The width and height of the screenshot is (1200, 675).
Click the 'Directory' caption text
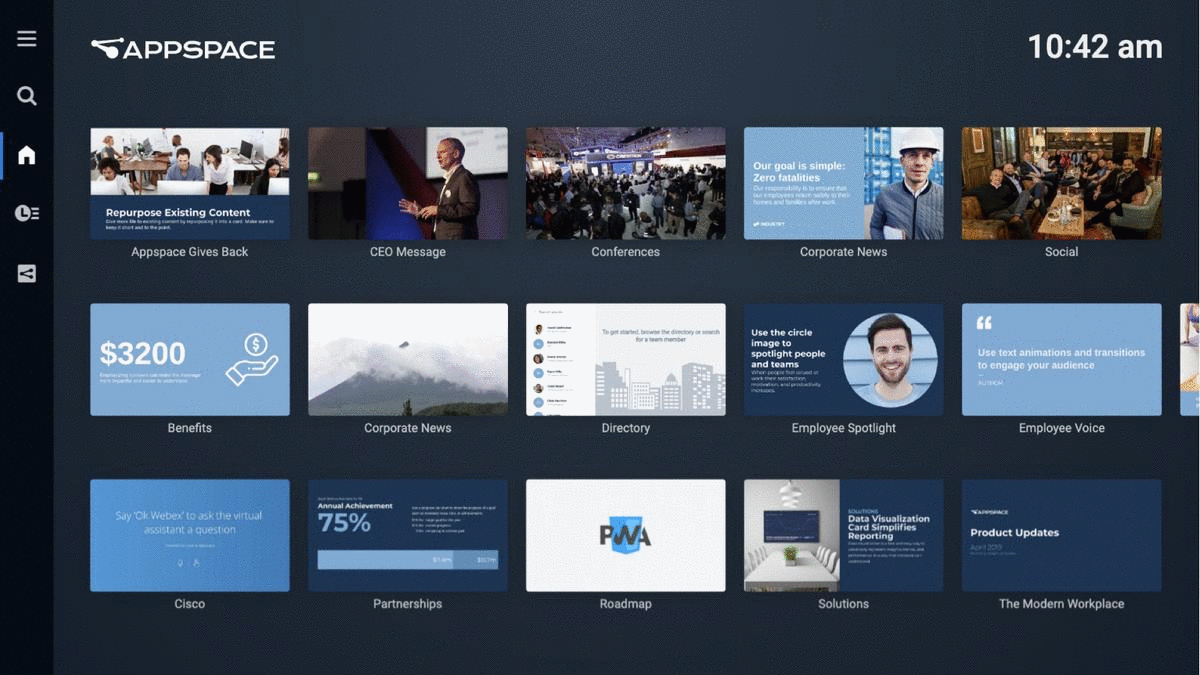click(626, 428)
